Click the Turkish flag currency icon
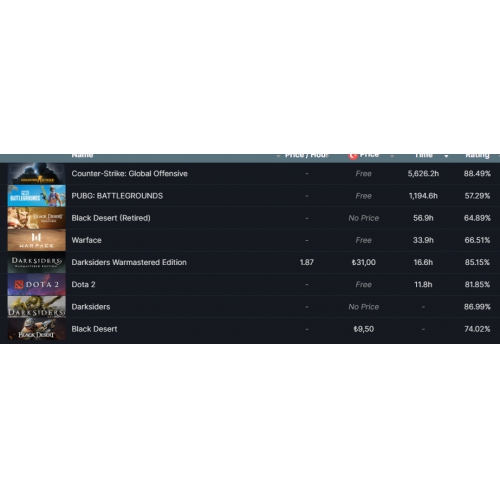 tap(353, 156)
